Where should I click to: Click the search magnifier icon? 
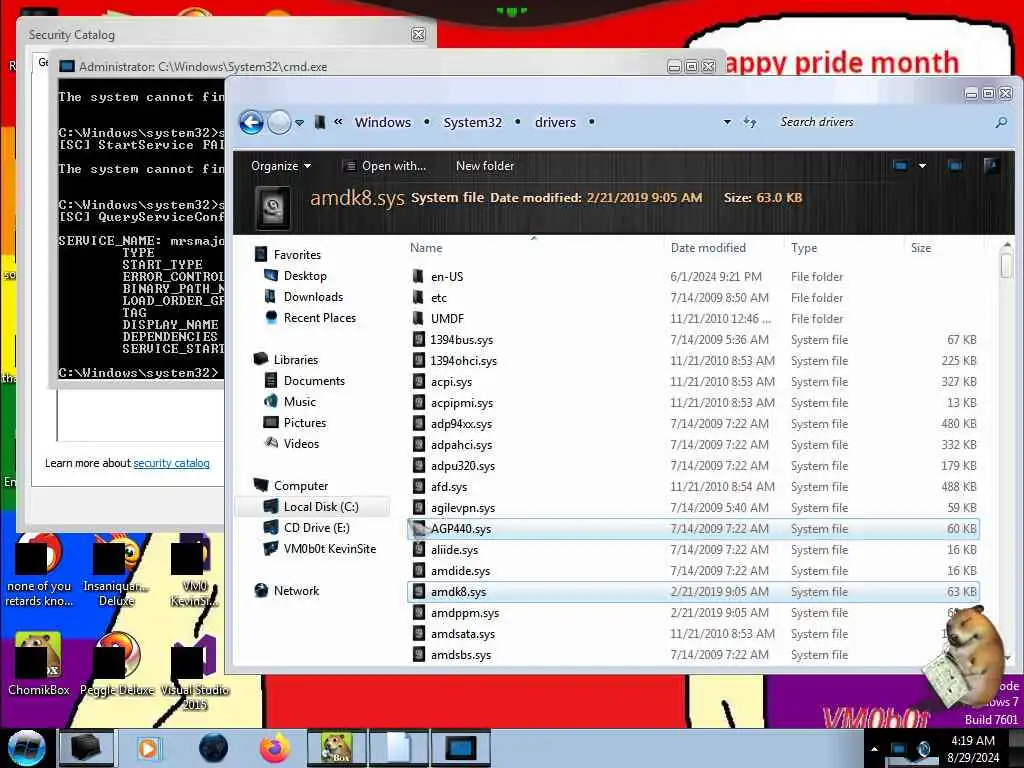1001,122
